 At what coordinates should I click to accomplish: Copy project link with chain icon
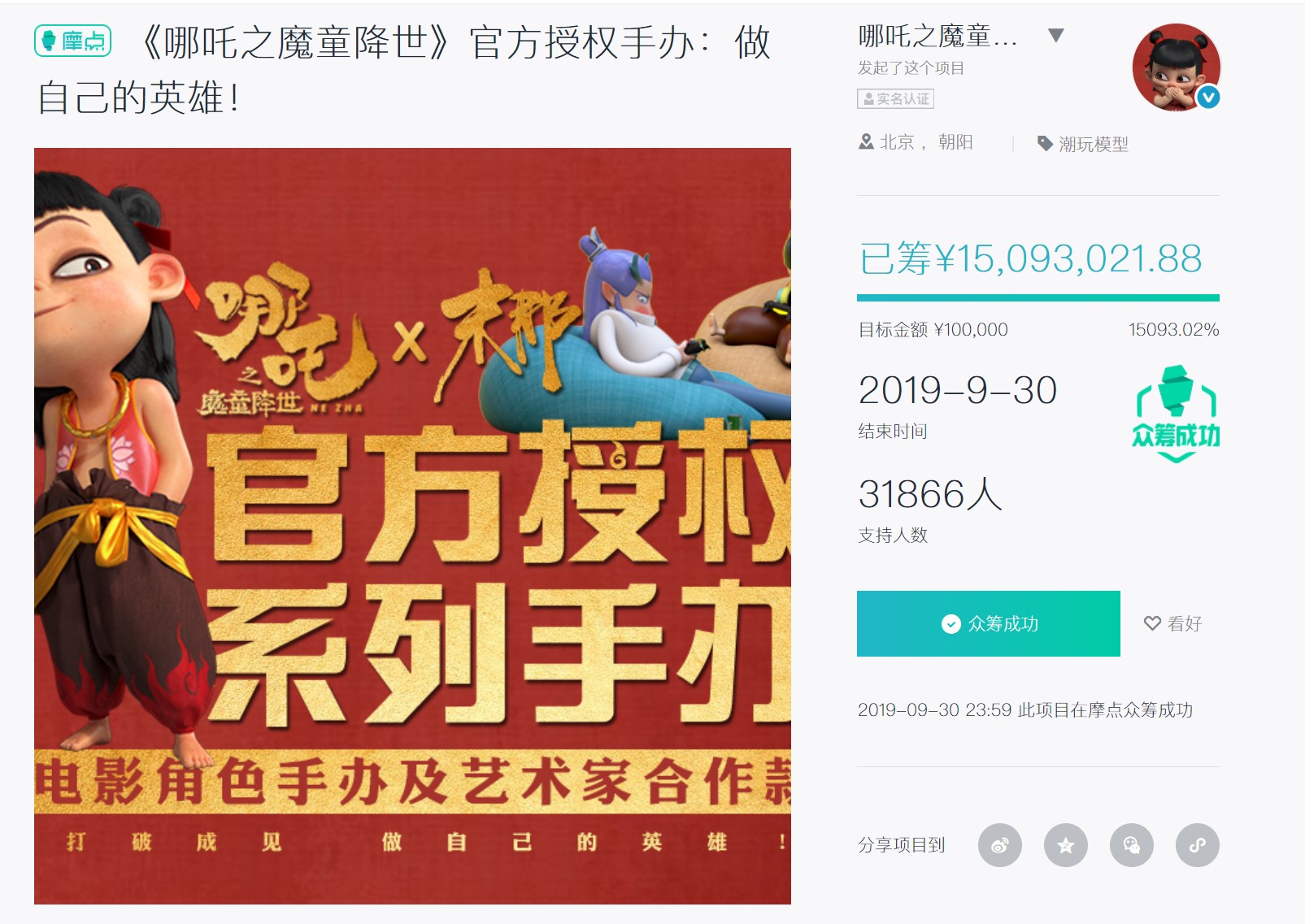pos(1197,845)
